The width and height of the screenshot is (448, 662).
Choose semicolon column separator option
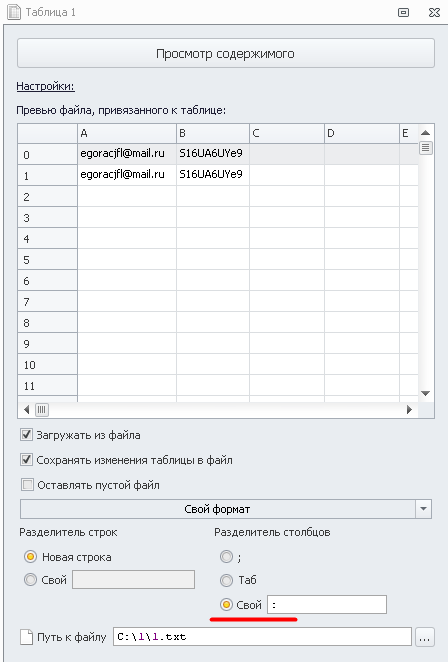pyautogui.click(x=226, y=557)
